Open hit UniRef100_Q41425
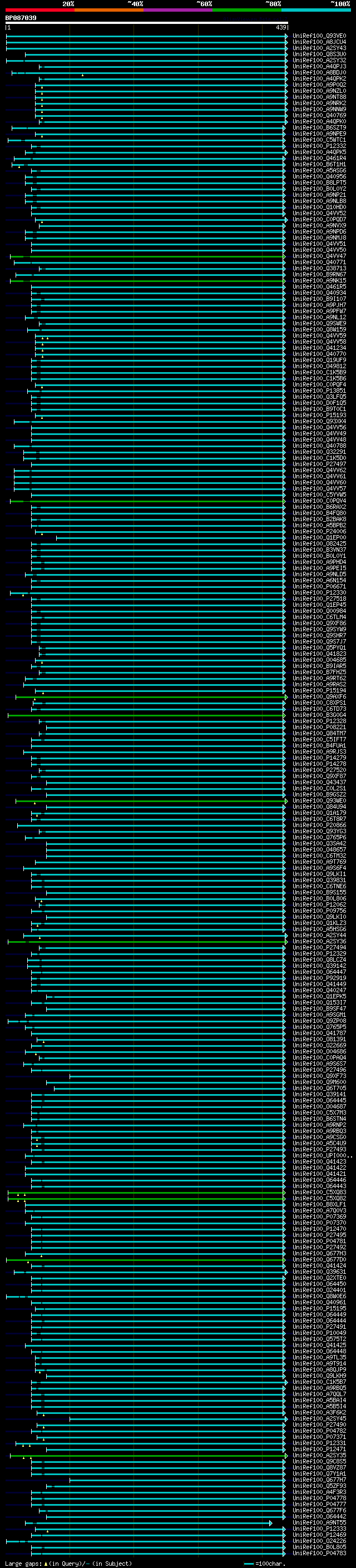This screenshot has height=1568, width=356. click(x=319, y=1344)
